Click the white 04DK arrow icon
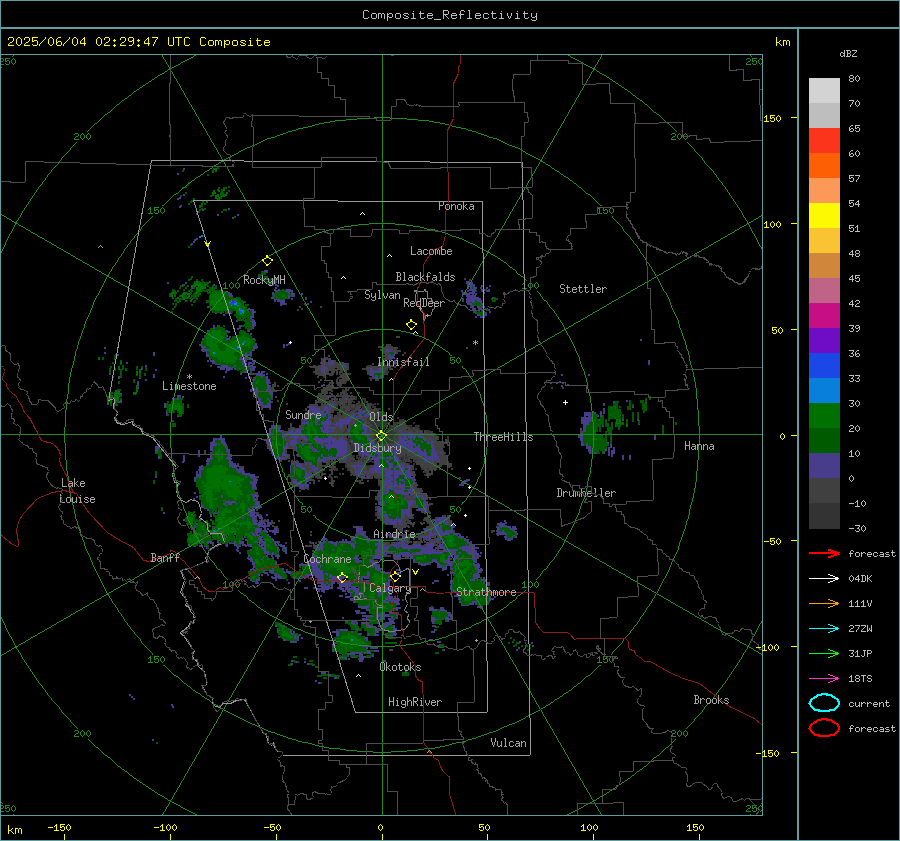The image size is (900, 841). [824, 579]
